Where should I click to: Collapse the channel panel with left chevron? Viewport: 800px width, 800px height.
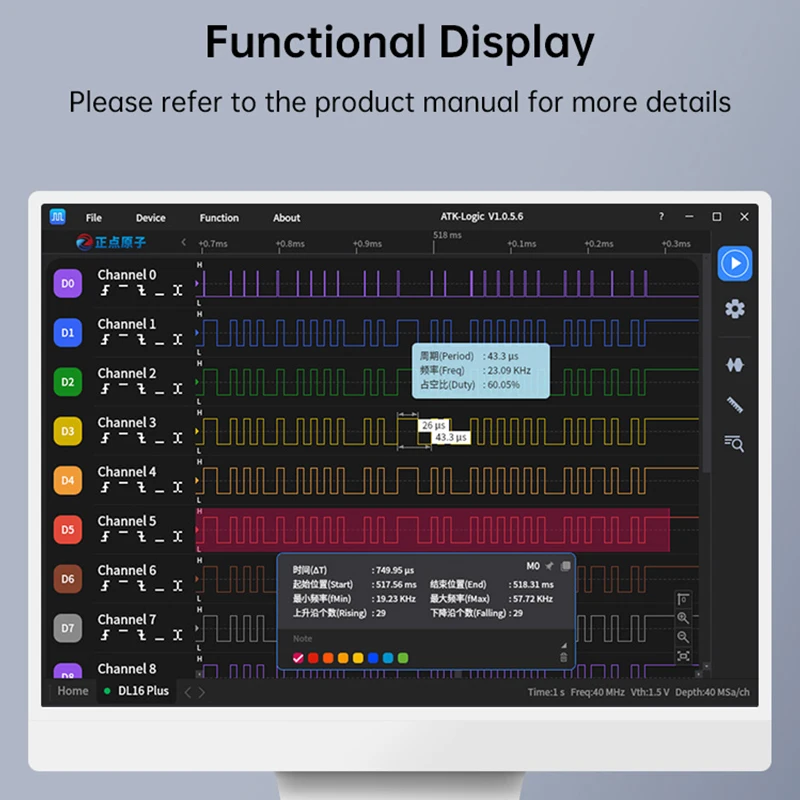click(x=184, y=242)
